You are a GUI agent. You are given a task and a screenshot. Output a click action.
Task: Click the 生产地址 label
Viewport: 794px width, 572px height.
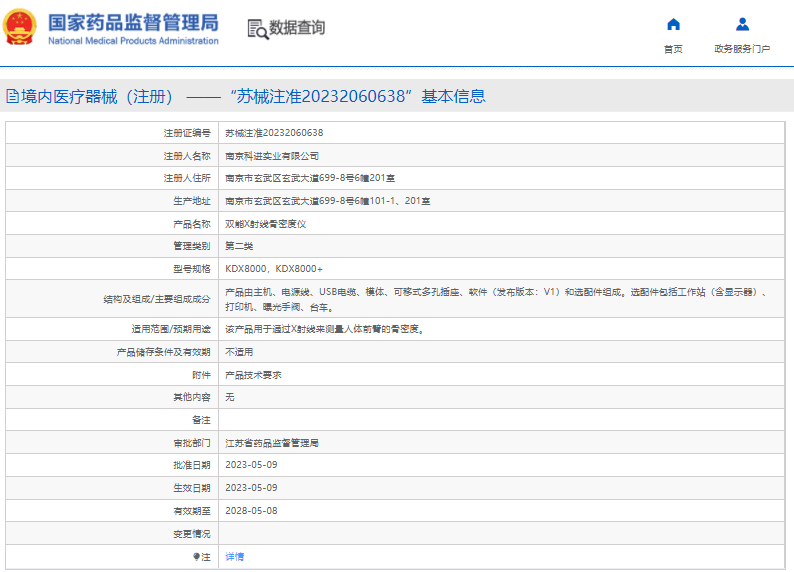(x=191, y=201)
